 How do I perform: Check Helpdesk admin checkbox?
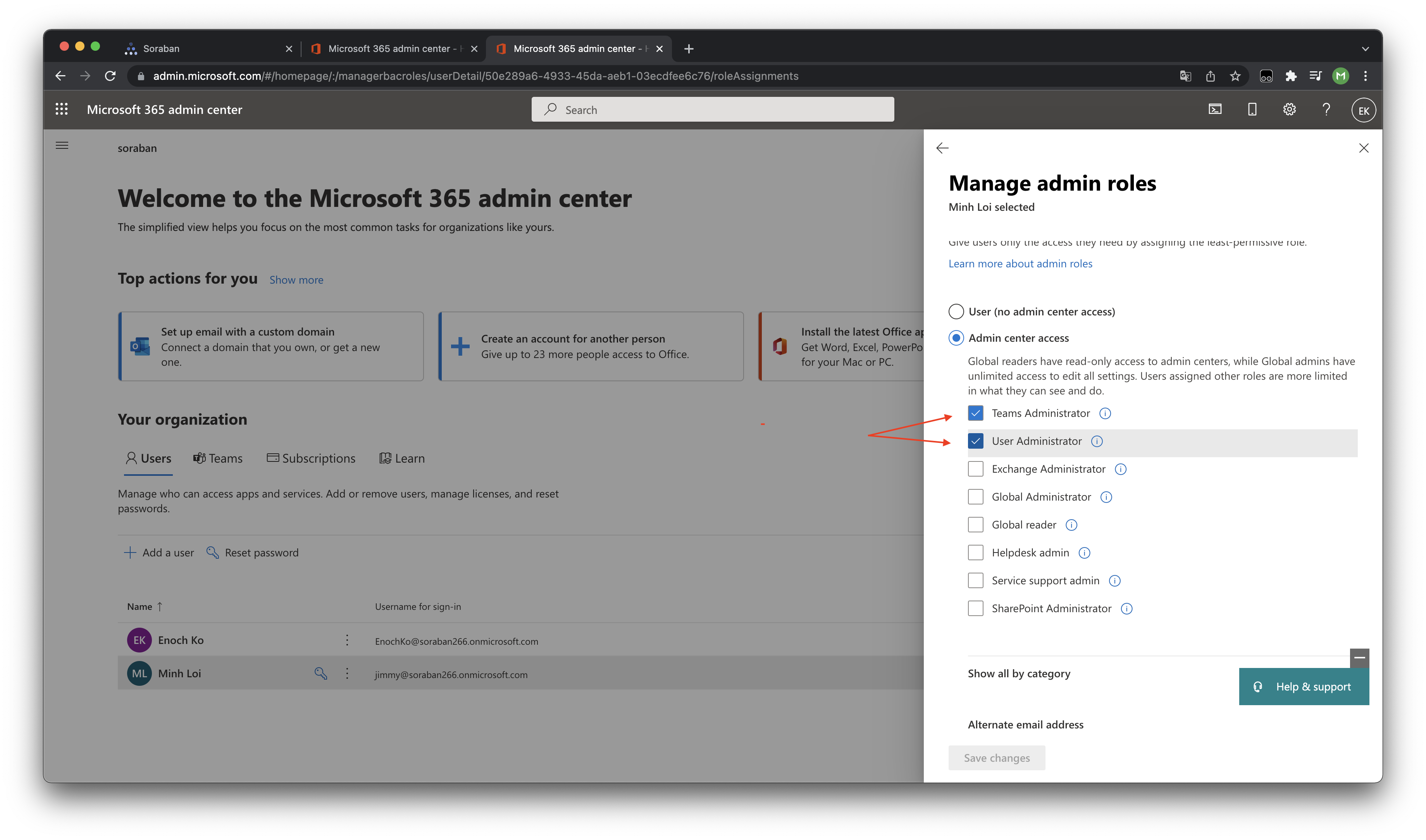975,553
